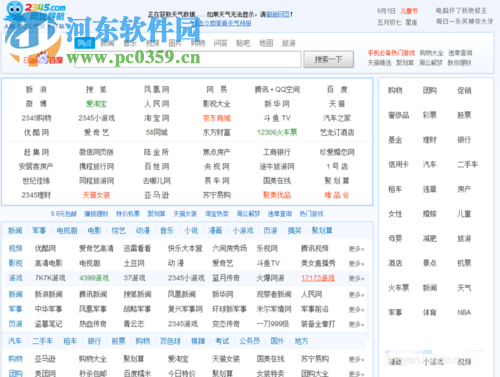Image resolution: width=500 pixels, height=377 pixels.
Task: Expand 更多 in the 游戏 row
Action: (x=356, y=278)
